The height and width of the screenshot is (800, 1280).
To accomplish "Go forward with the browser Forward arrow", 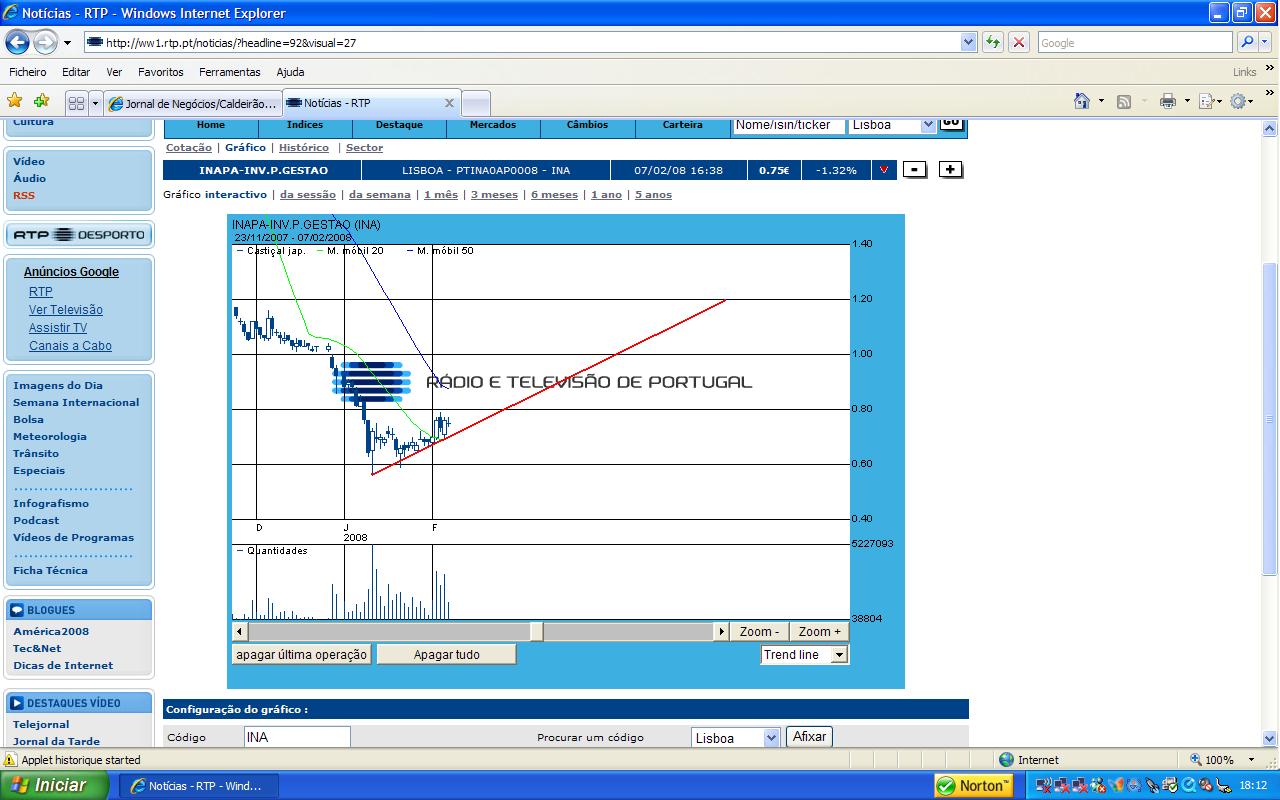I will click(45, 43).
